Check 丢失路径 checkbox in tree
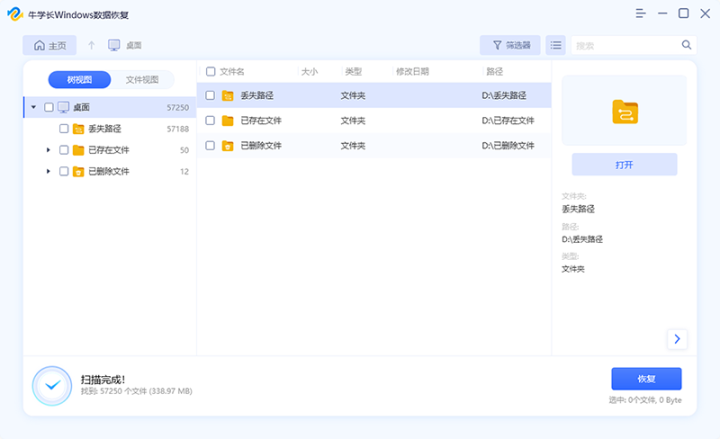The image size is (720, 439). [x=64, y=129]
